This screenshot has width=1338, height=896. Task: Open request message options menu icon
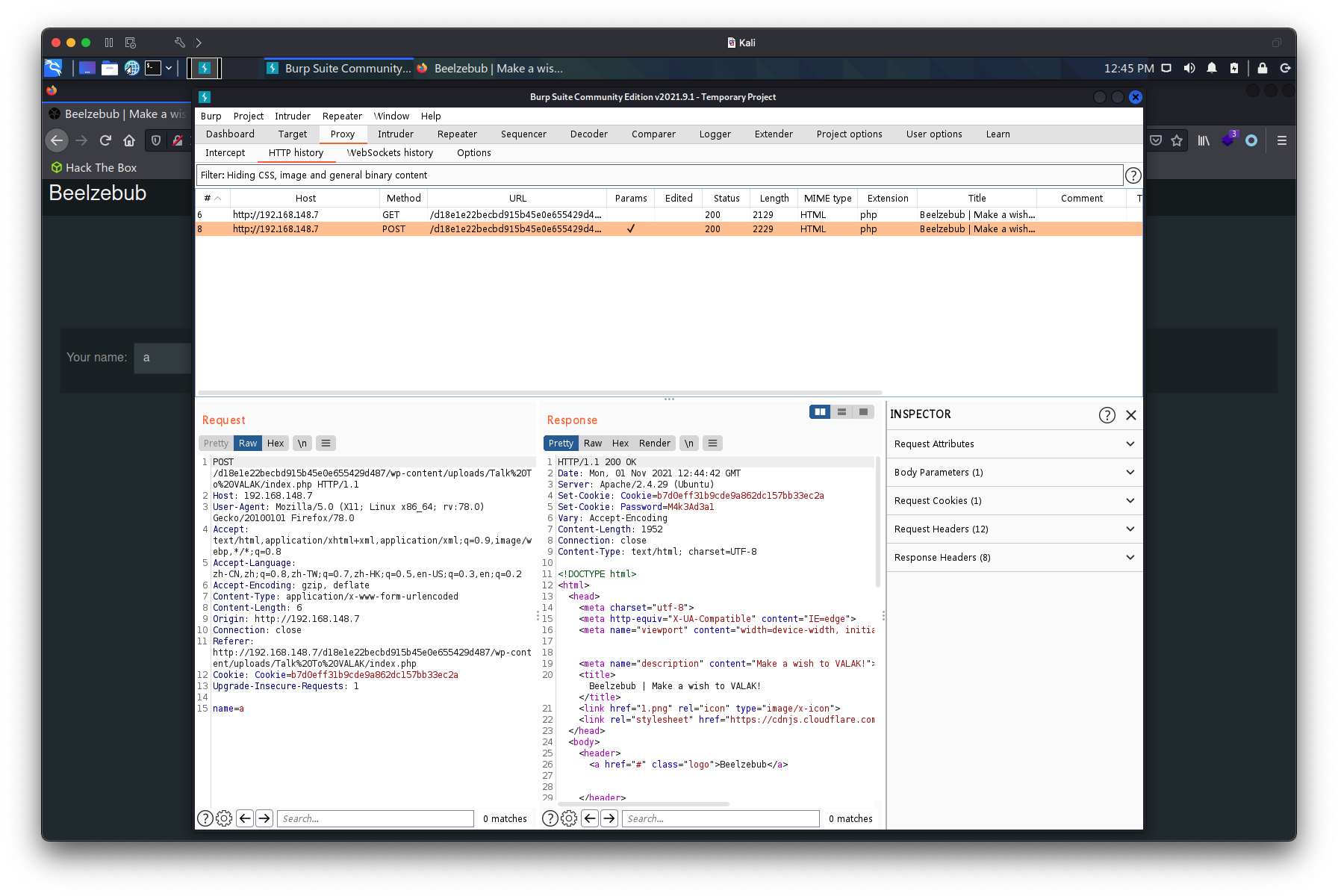click(326, 444)
